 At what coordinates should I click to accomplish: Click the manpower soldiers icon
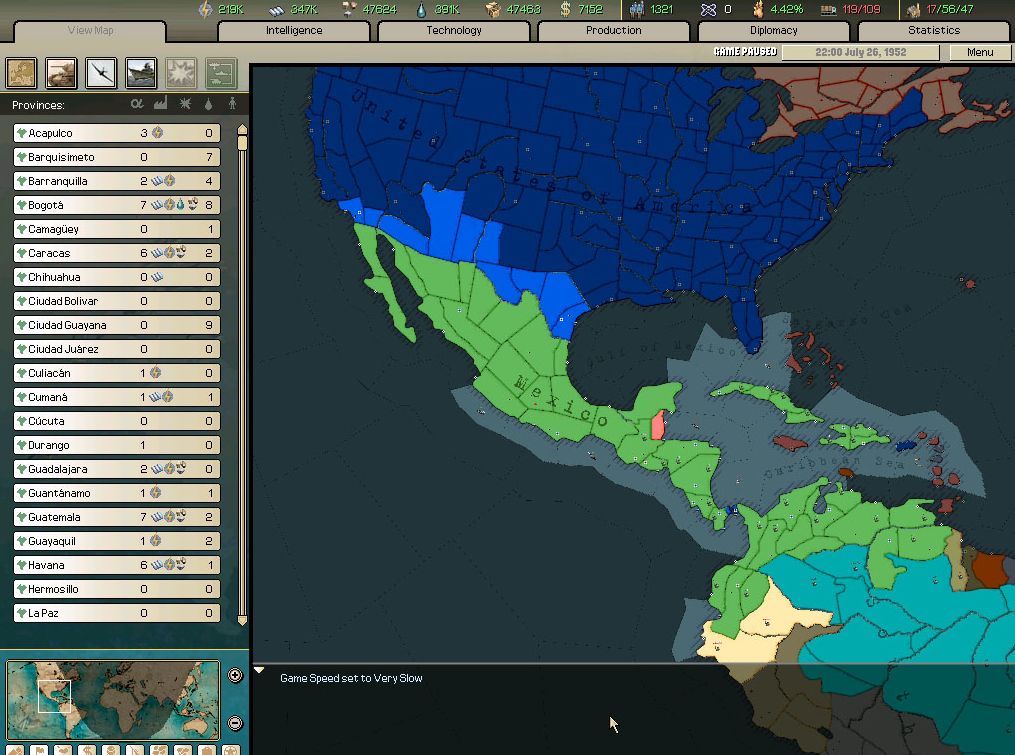tap(637, 9)
